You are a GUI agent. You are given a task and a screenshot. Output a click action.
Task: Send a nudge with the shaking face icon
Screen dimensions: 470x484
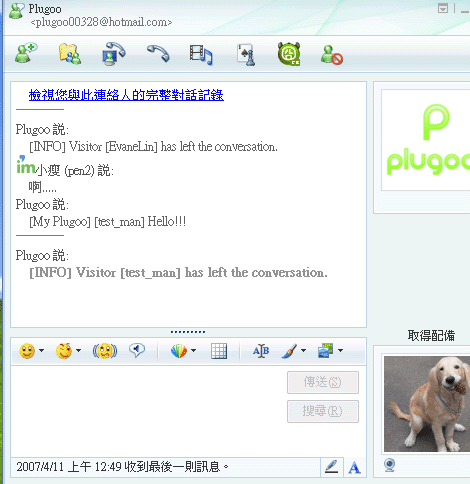[x=105, y=351]
